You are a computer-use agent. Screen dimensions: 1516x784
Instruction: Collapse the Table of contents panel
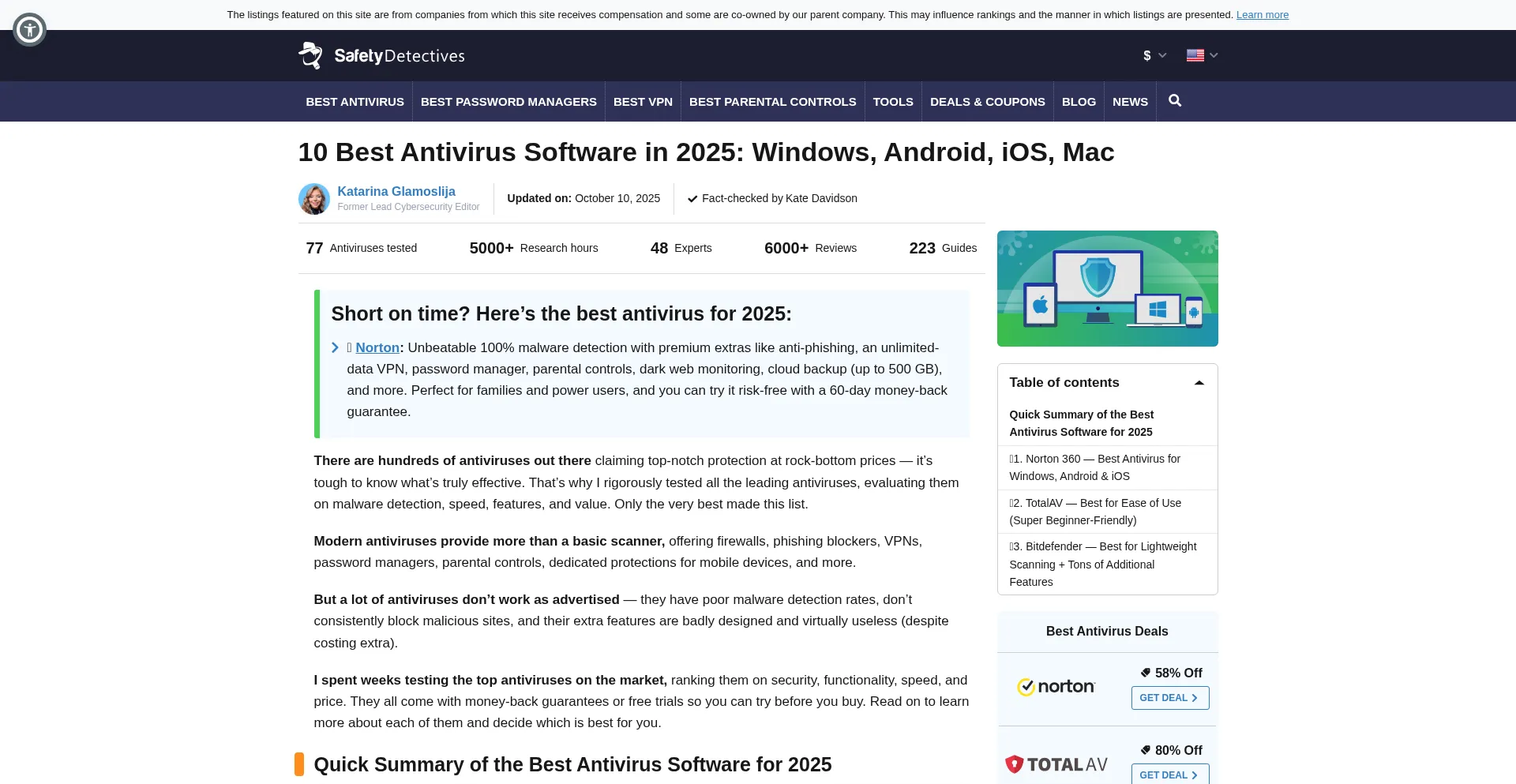[1199, 383]
